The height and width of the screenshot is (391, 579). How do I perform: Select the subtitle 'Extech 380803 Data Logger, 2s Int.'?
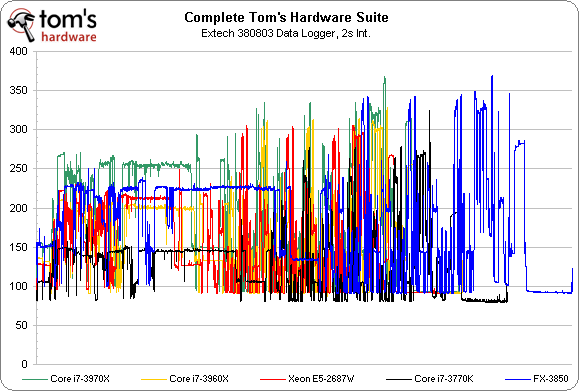click(x=285, y=33)
